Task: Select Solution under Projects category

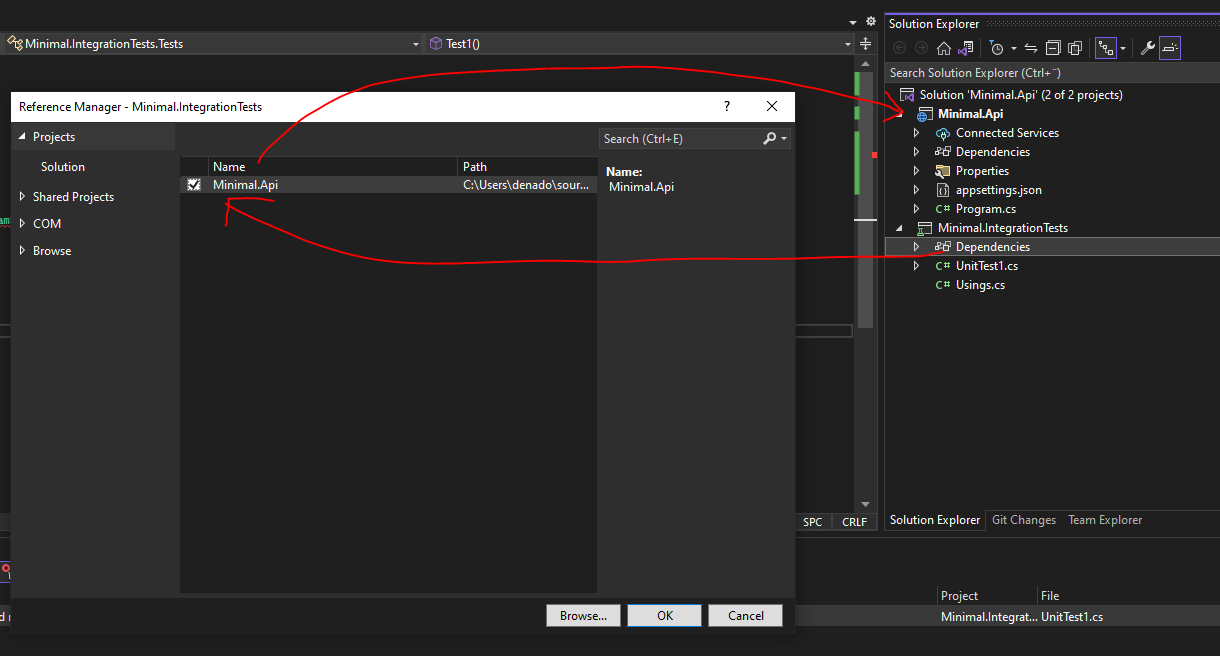Action: click(63, 167)
